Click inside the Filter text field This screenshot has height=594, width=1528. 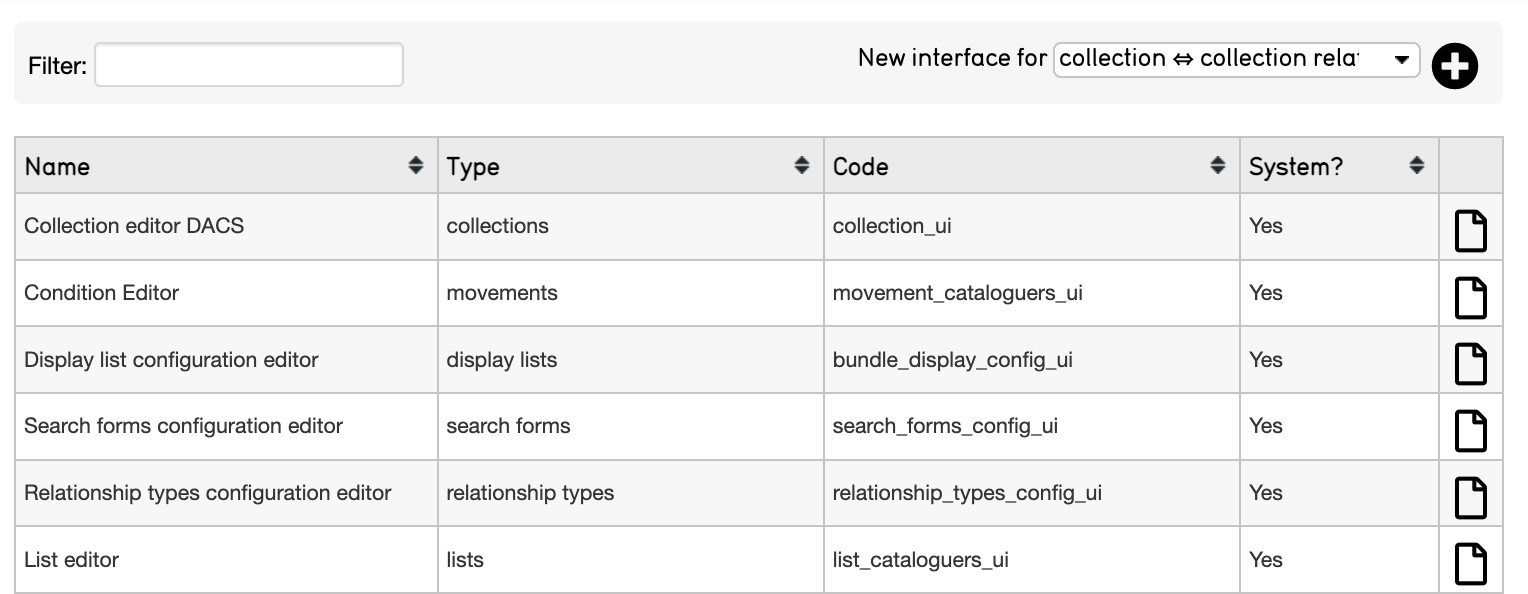pos(249,65)
